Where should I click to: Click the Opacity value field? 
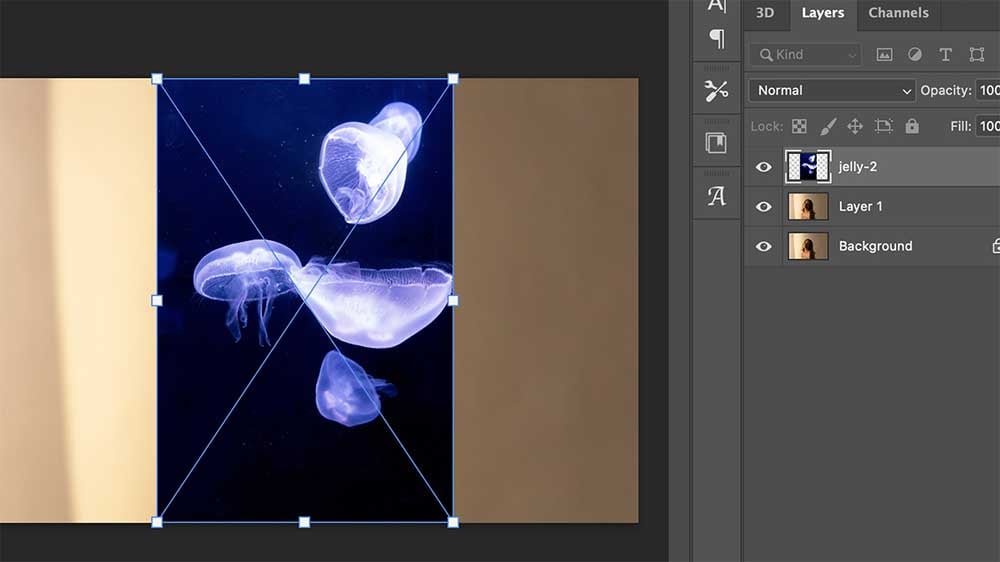click(988, 90)
